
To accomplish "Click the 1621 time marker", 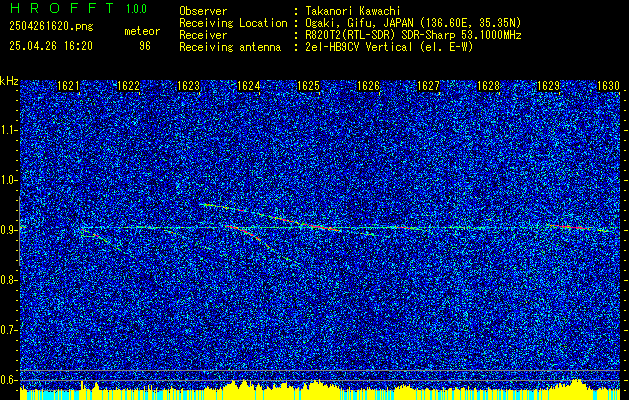I will pyautogui.click(x=68, y=86).
